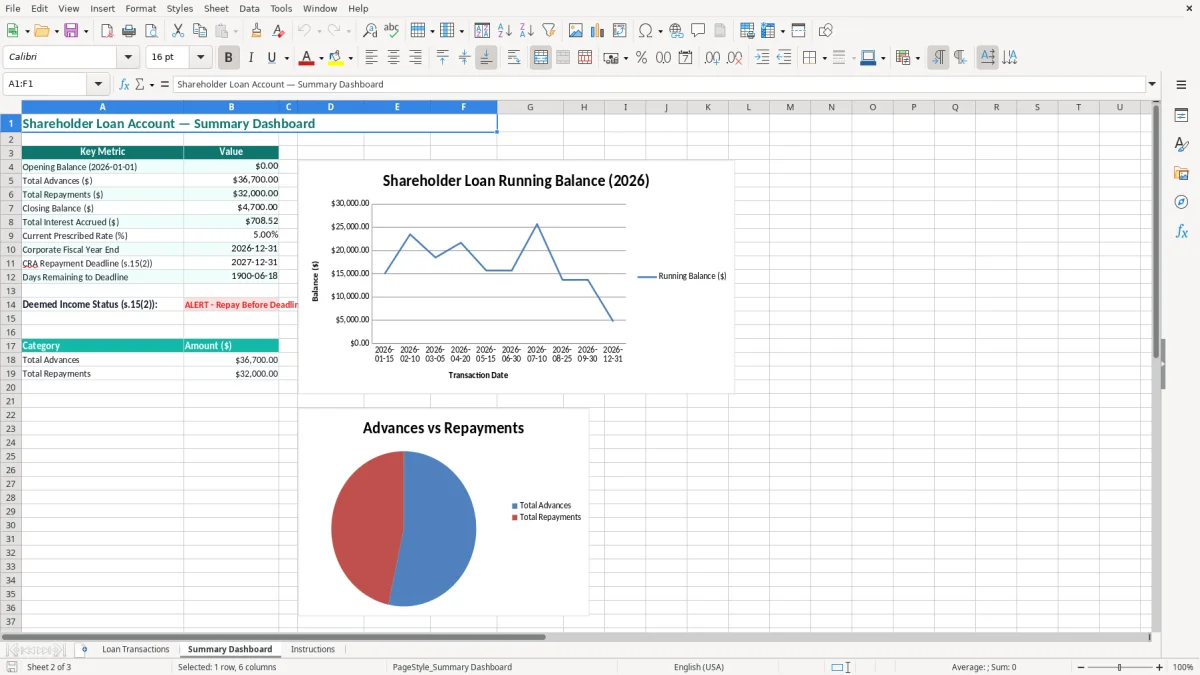Sort ascending A to Z
This screenshot has width=1200, height=675.
pos(505,31)
